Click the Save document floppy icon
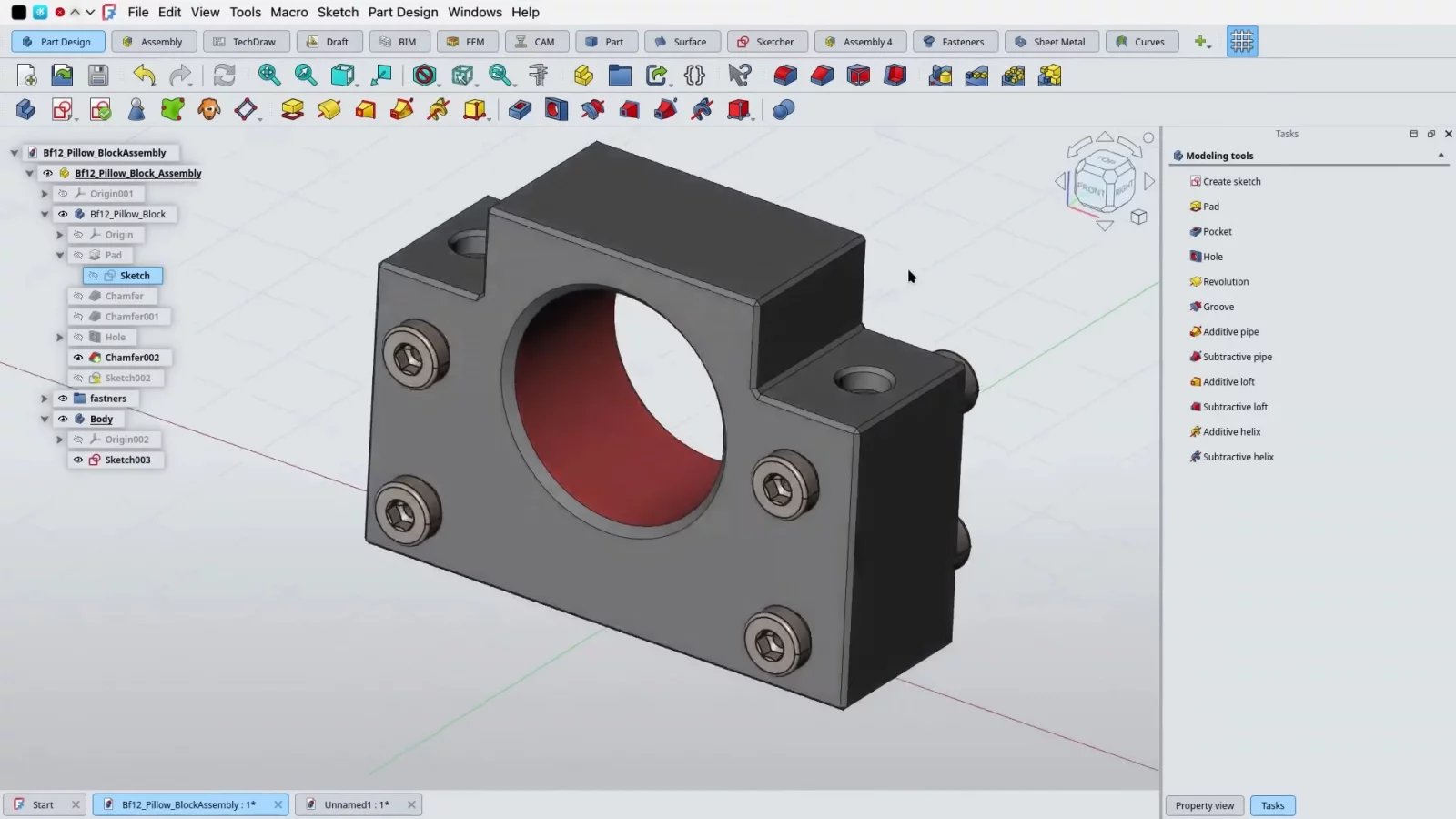The height and width of the screenshot is (819, 1456). pos(98,76)
